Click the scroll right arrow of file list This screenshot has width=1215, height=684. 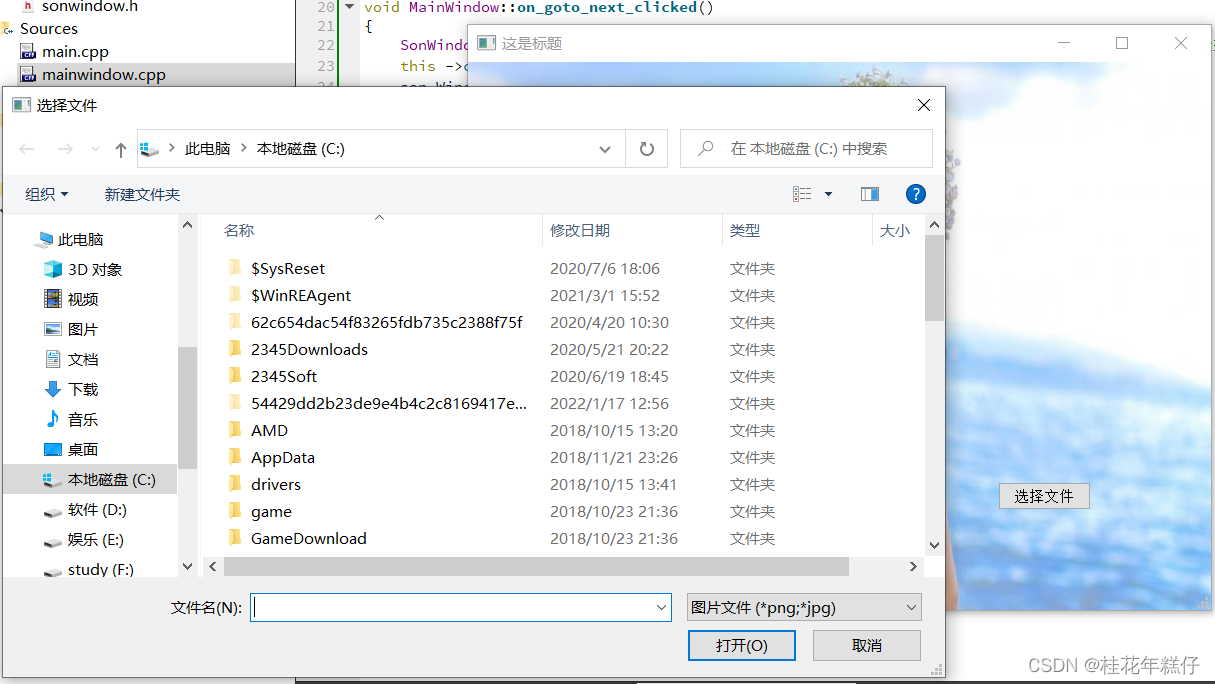[913, 567]
